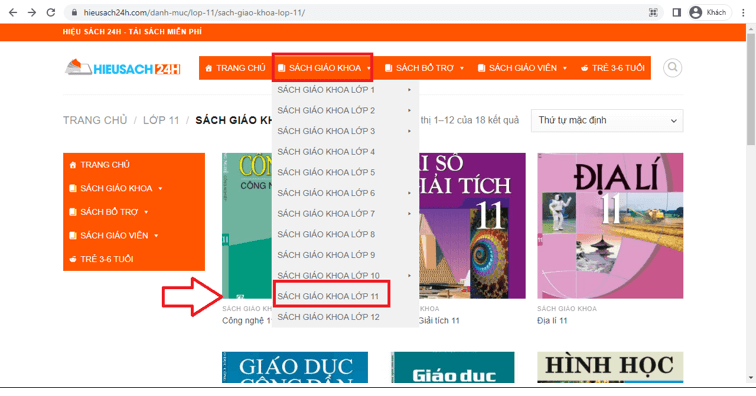756x396 pixels.
Task: Open the top SÁCH GIÁO KHOA menu
Action: coord(322,68)
